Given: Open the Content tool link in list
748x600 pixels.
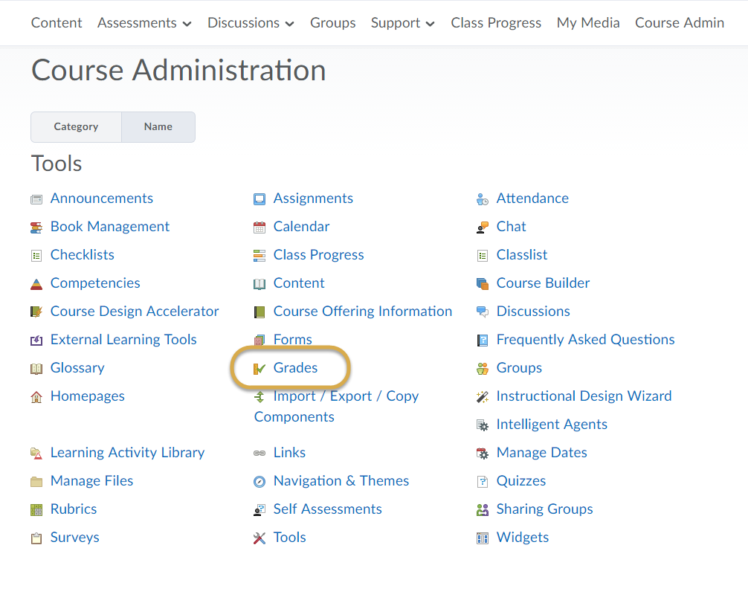Looking at the screenshot, I should (299, 283).
